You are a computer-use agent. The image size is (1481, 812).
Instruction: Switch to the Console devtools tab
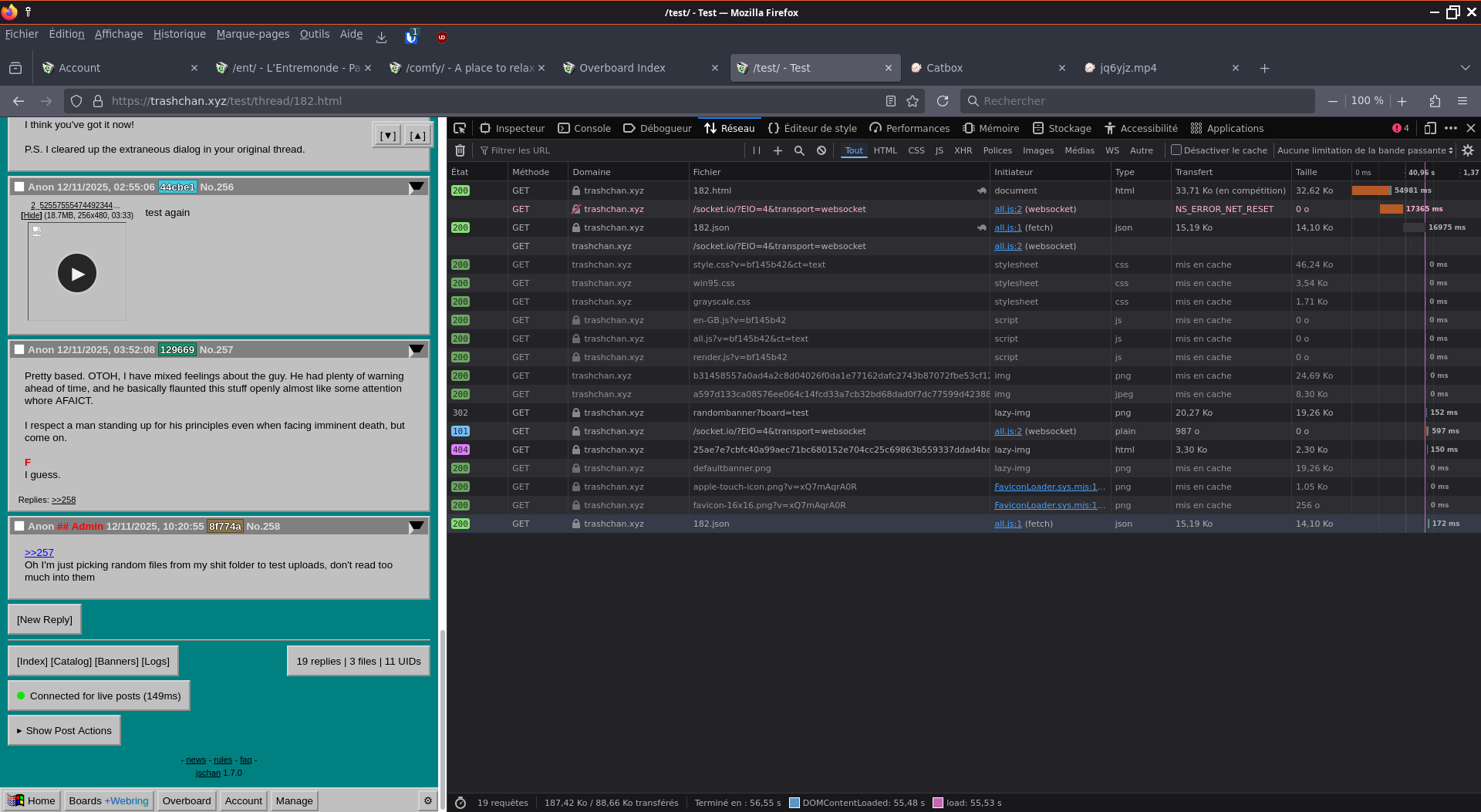point(584,128)
